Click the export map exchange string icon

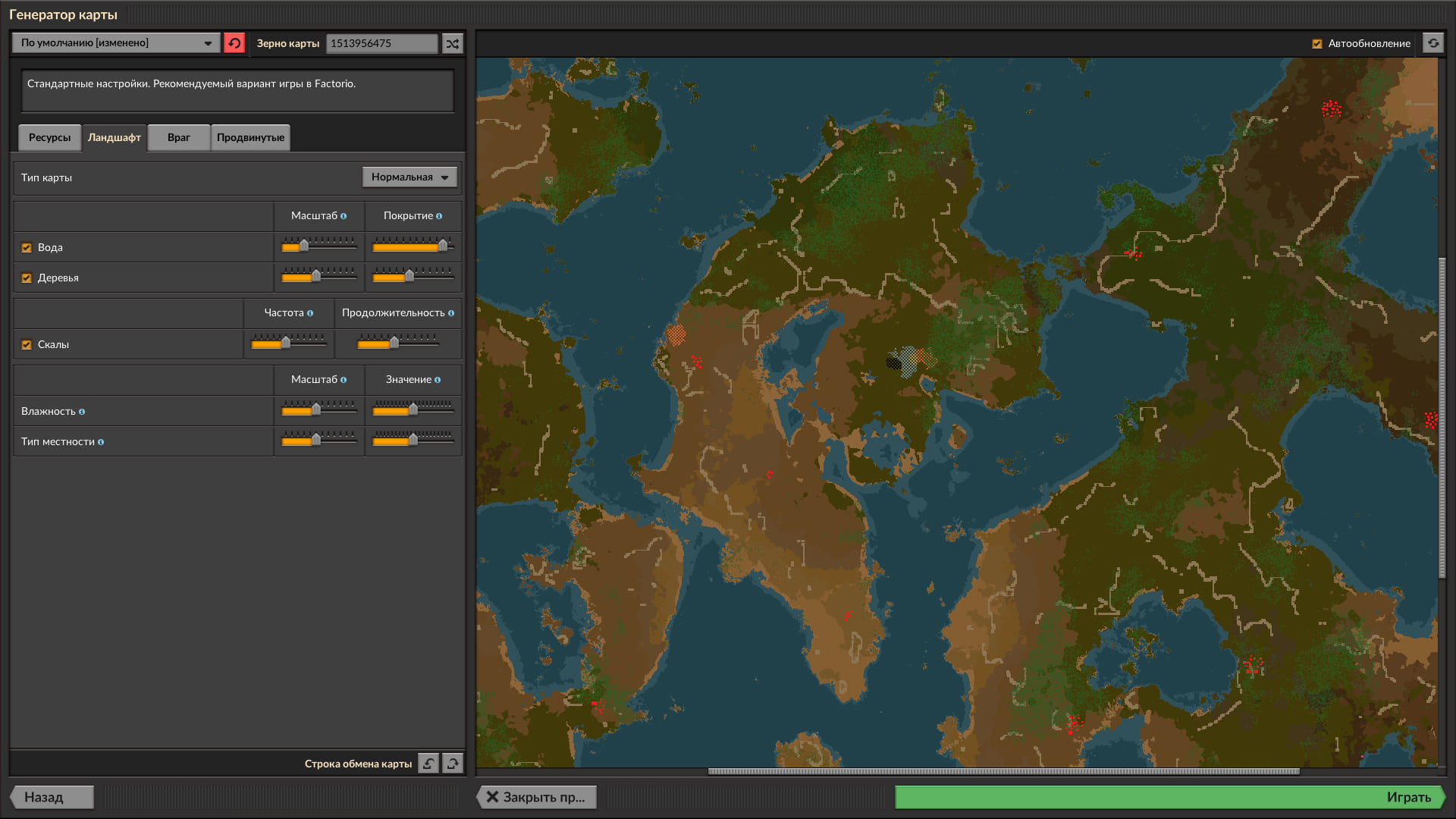[453, 764]
